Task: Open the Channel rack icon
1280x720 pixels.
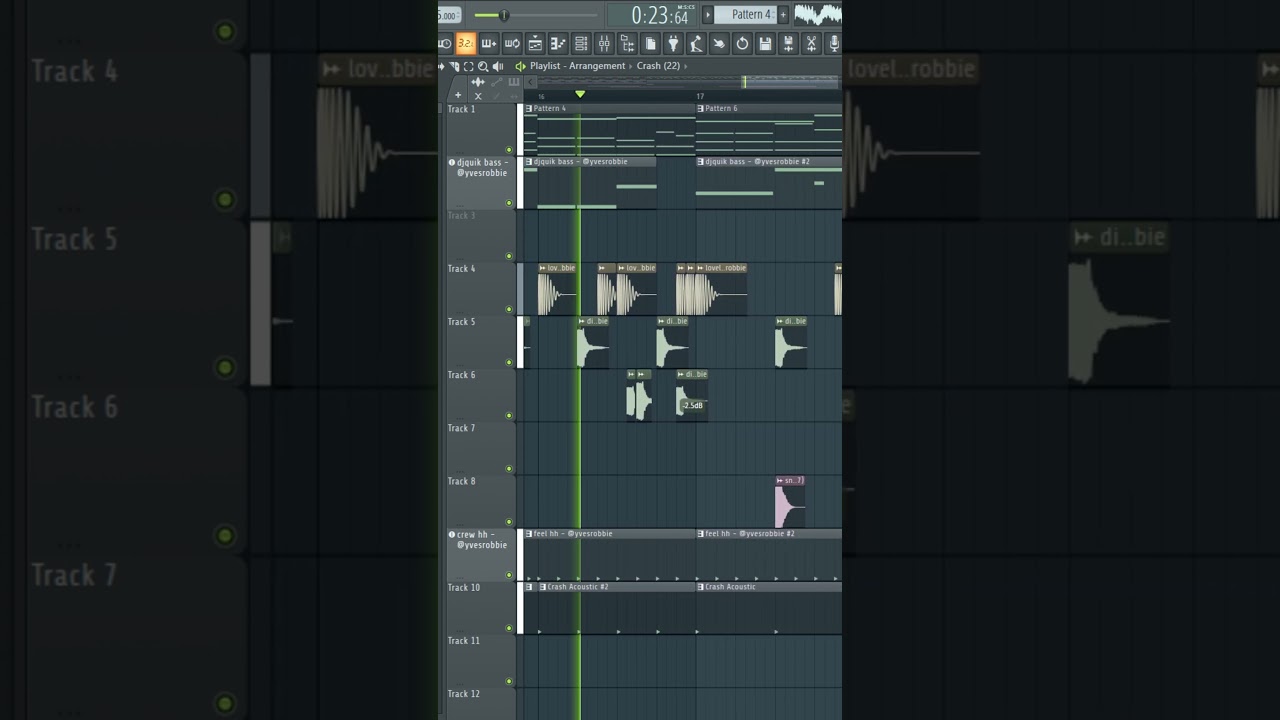Action: point(581,43)
